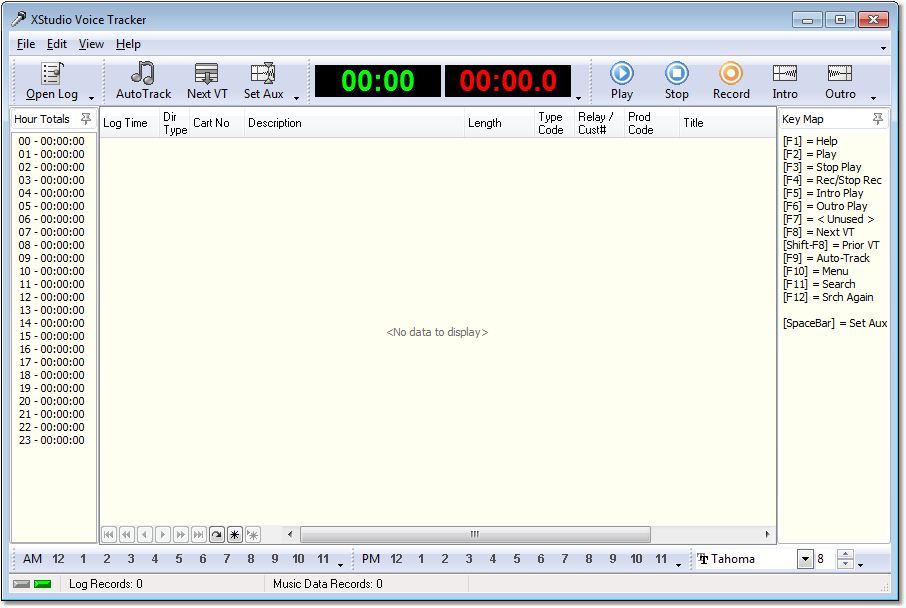Go to last record in navigator
This screenshot has height=608, width=906.
point(198,535)
